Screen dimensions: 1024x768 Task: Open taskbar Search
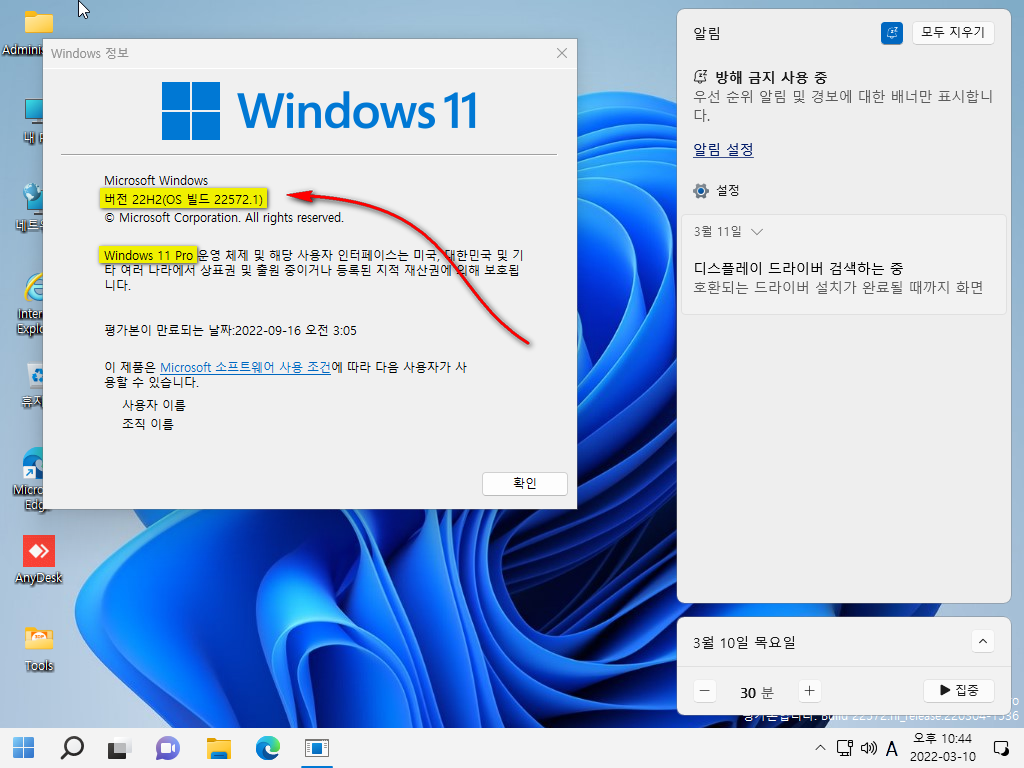[72, 748]
